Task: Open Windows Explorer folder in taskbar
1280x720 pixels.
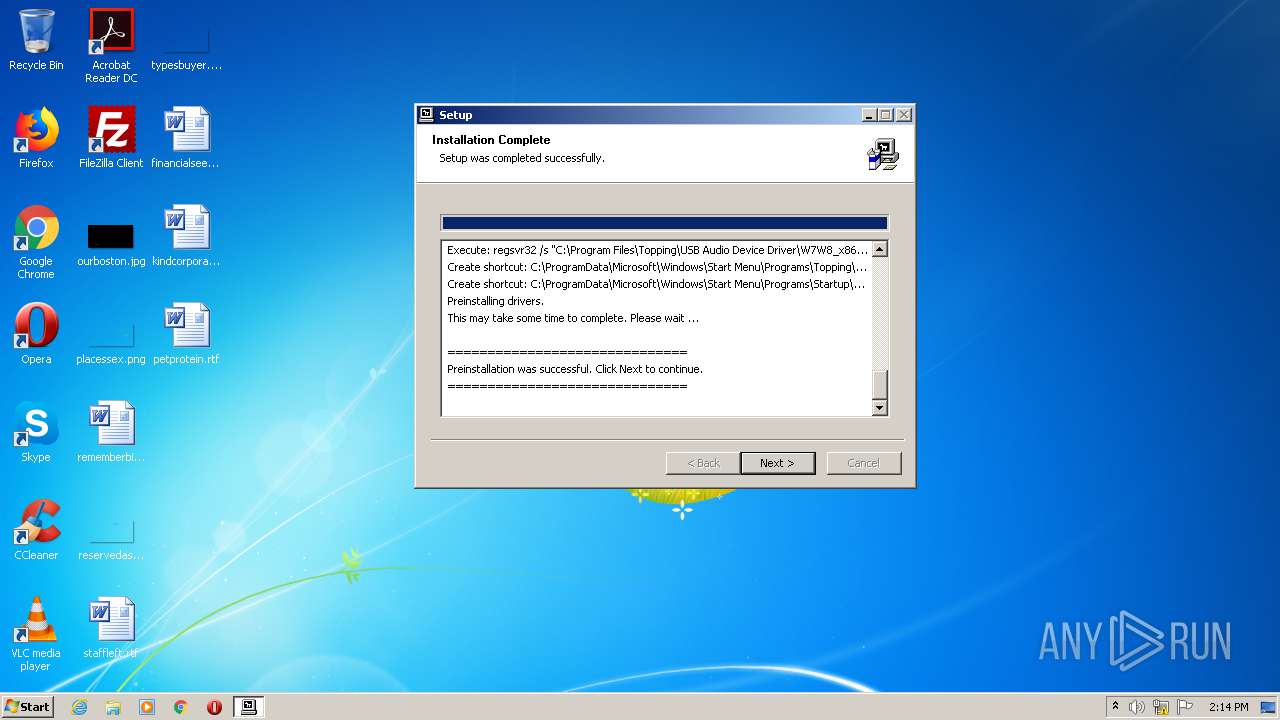Action: pos(113,707)
